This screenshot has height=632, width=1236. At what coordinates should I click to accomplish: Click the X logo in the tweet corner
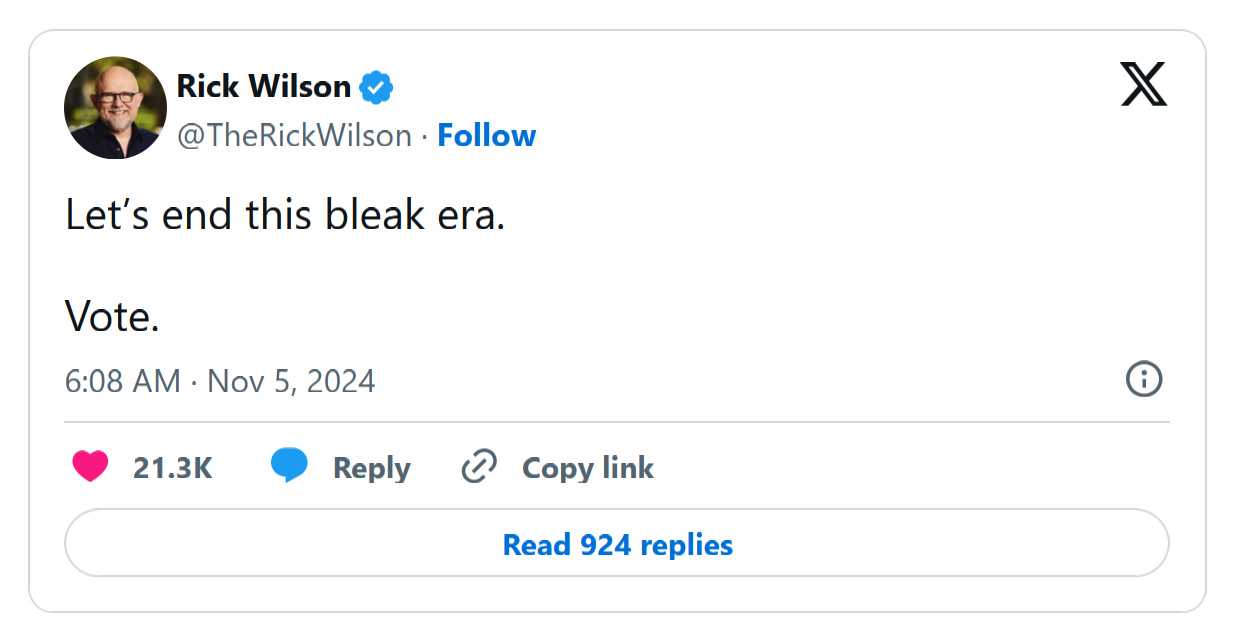pos(1143,85)
